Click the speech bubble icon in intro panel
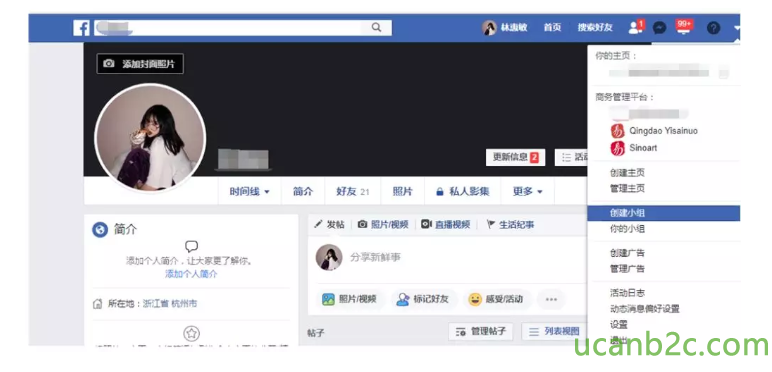The image size is (772, 372). 191,246
